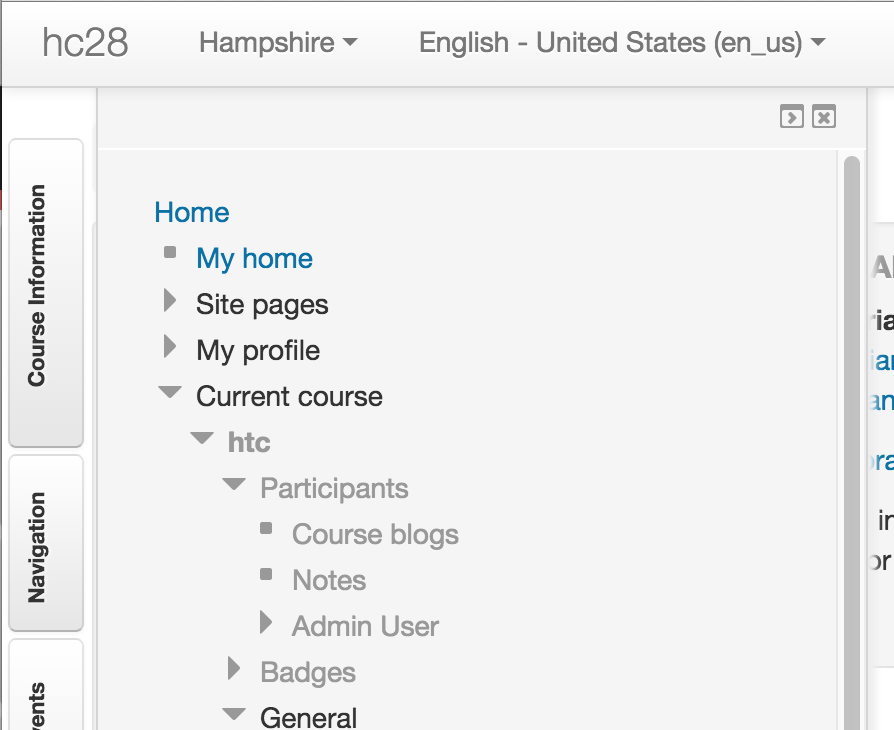894x730 pixels.
Task: Open the Hampshire dropdown menu
Action: (278, 43)
